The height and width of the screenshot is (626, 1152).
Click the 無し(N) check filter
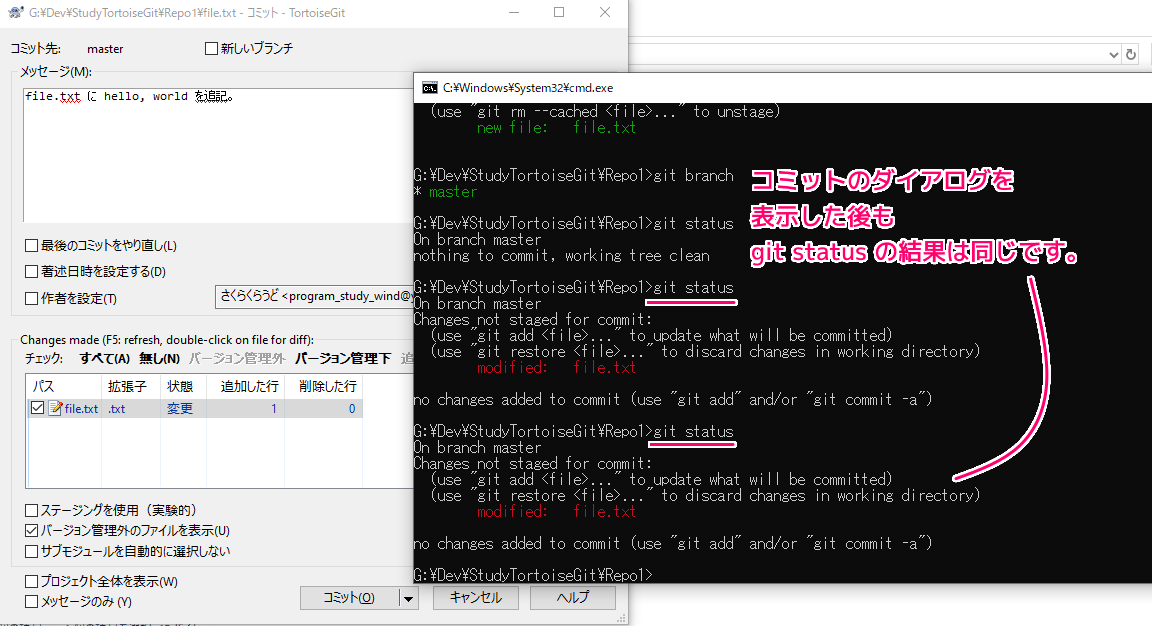[x=159, y=358]
